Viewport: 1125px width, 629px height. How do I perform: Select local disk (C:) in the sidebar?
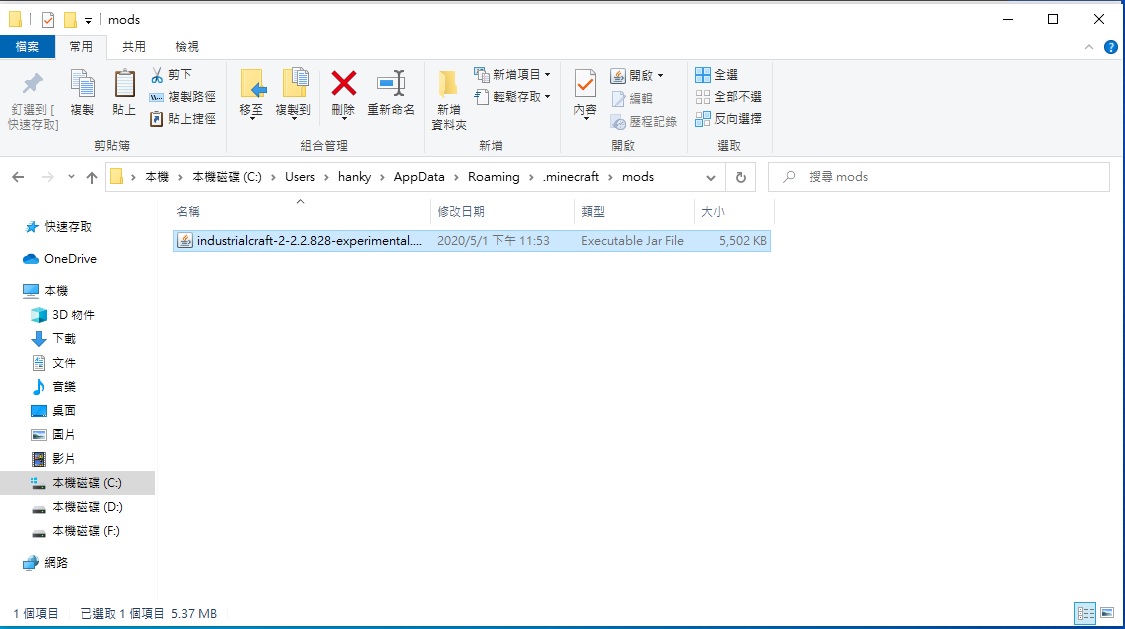pos(77,483)
